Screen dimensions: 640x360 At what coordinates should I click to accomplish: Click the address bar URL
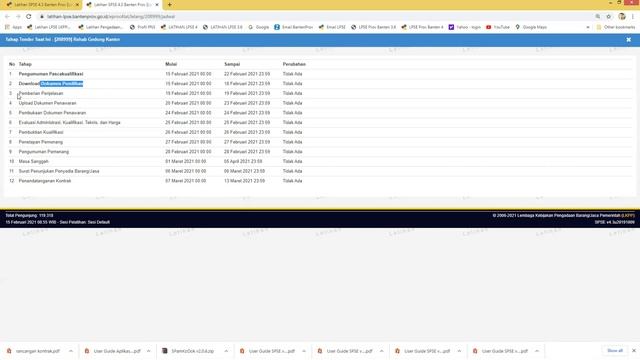[x=111, y=17]
